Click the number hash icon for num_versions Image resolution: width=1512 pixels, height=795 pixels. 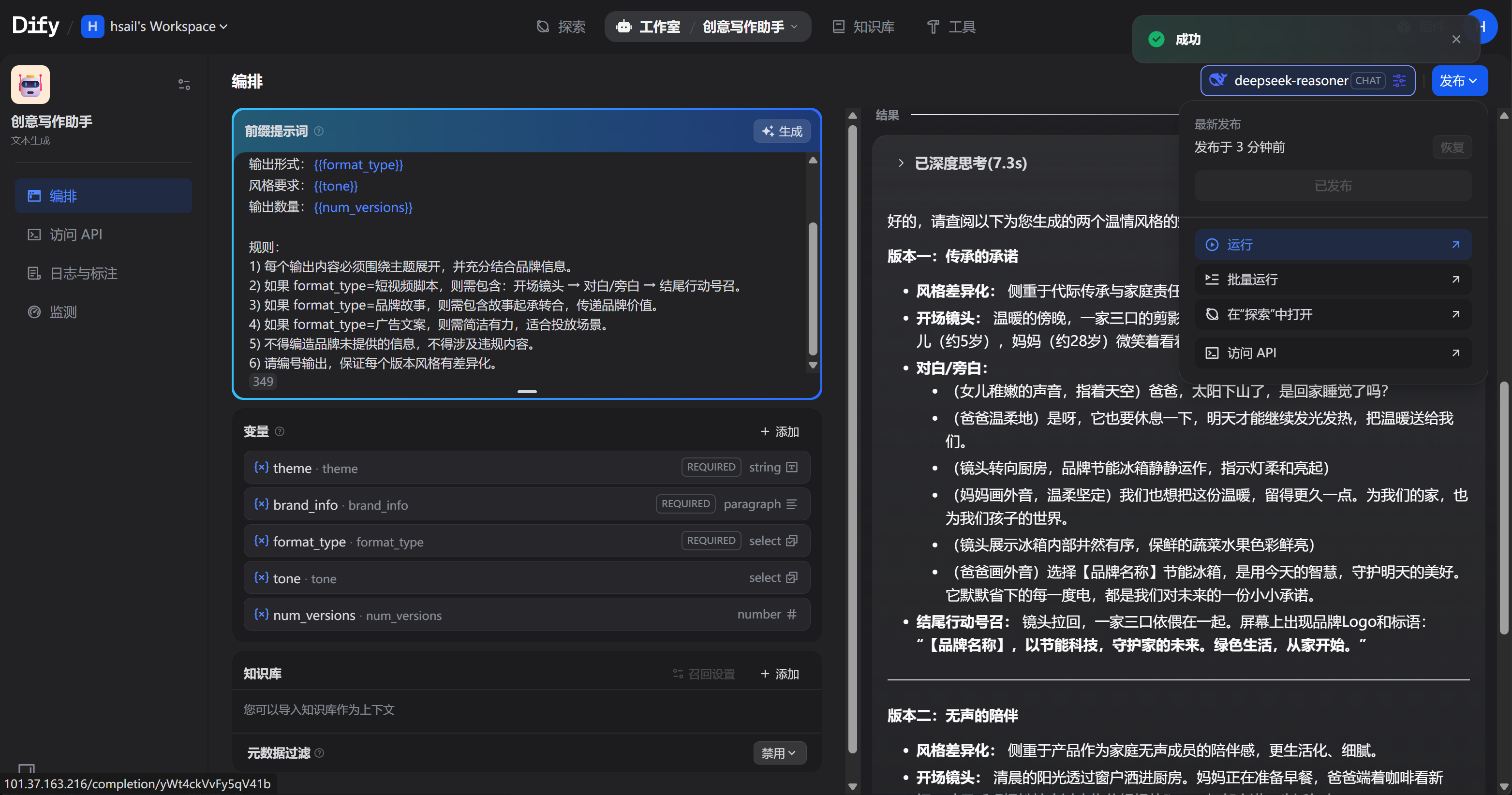point(792,614)
